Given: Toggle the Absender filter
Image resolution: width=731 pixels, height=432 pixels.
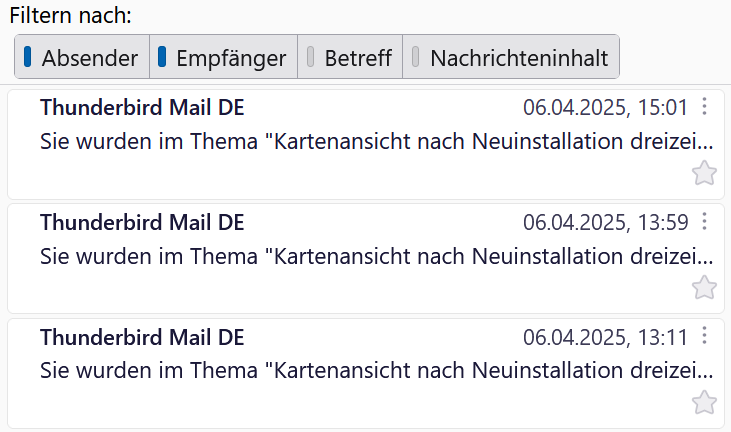Looking at the screenshot, I should click(x=82, y=58).
